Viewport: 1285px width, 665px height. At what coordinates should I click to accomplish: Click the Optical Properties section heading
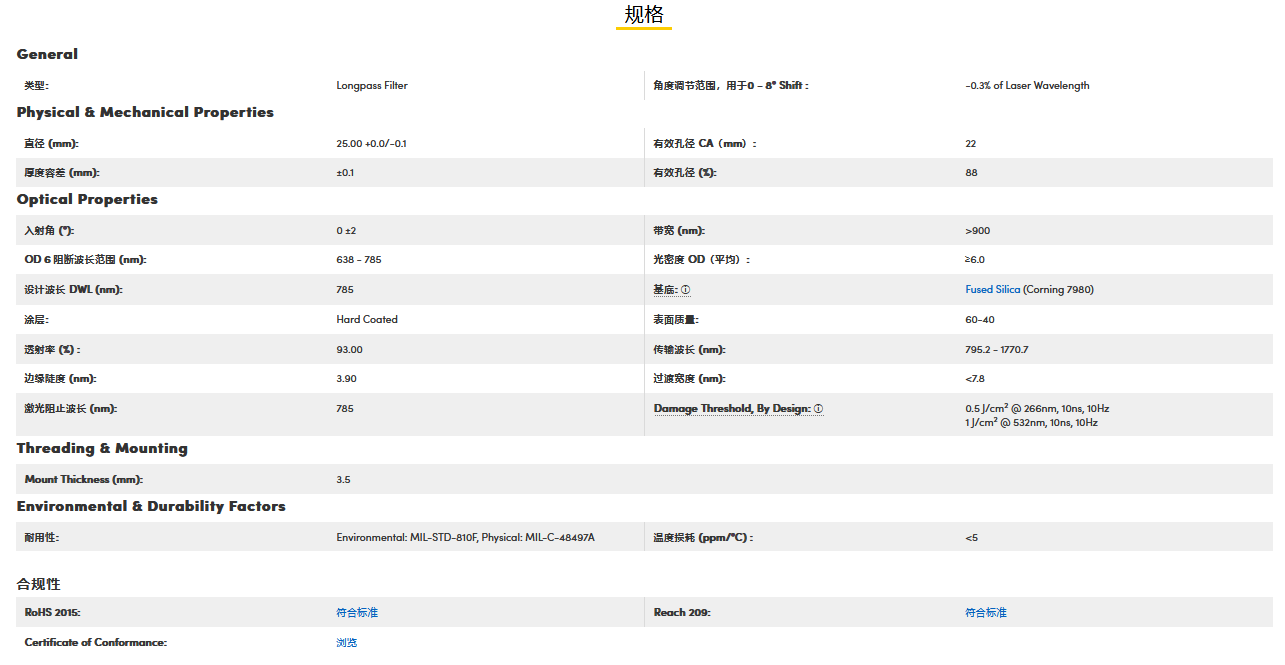click(87, 199)
